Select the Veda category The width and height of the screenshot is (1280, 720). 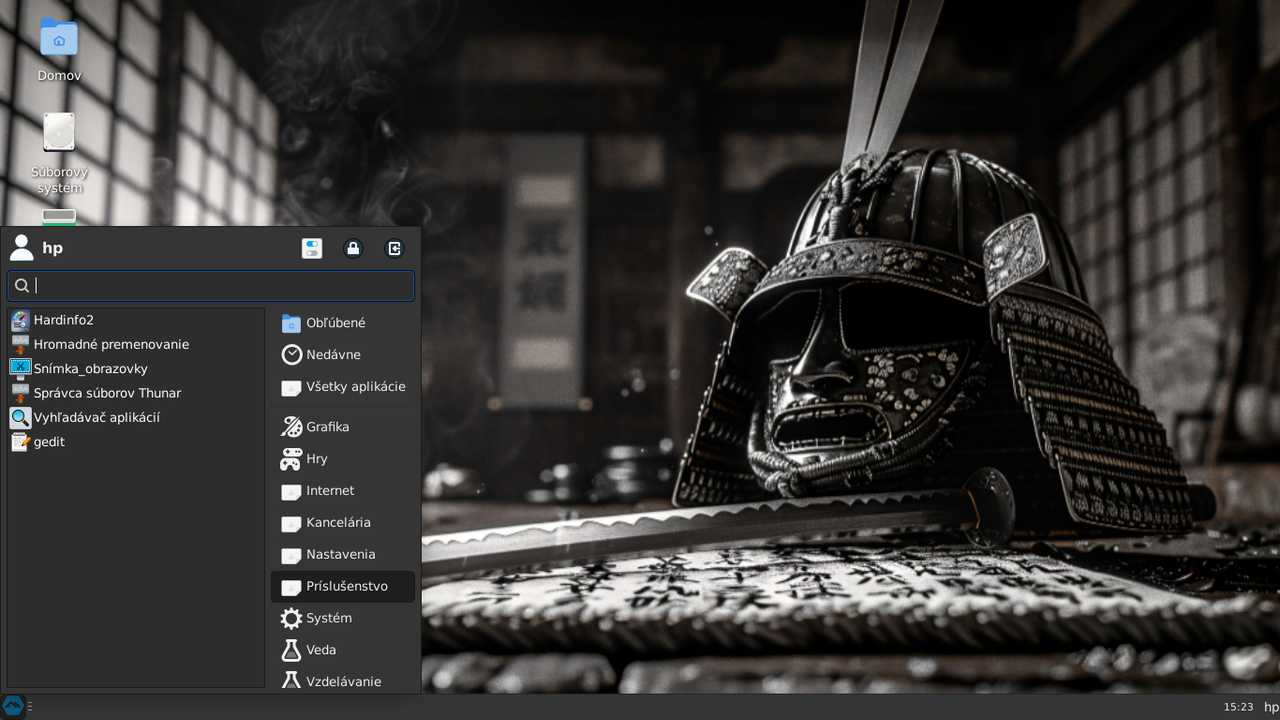click(x=343, y=651)
